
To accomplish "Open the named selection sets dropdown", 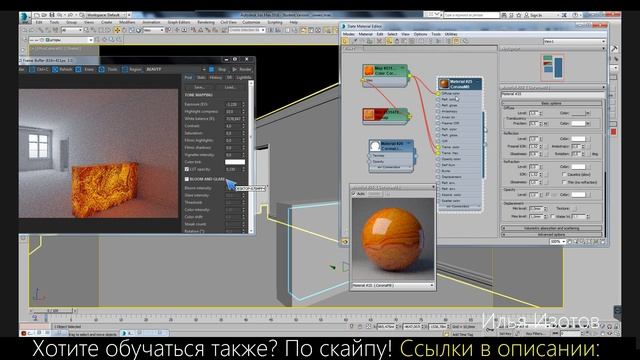I will 246,30.
